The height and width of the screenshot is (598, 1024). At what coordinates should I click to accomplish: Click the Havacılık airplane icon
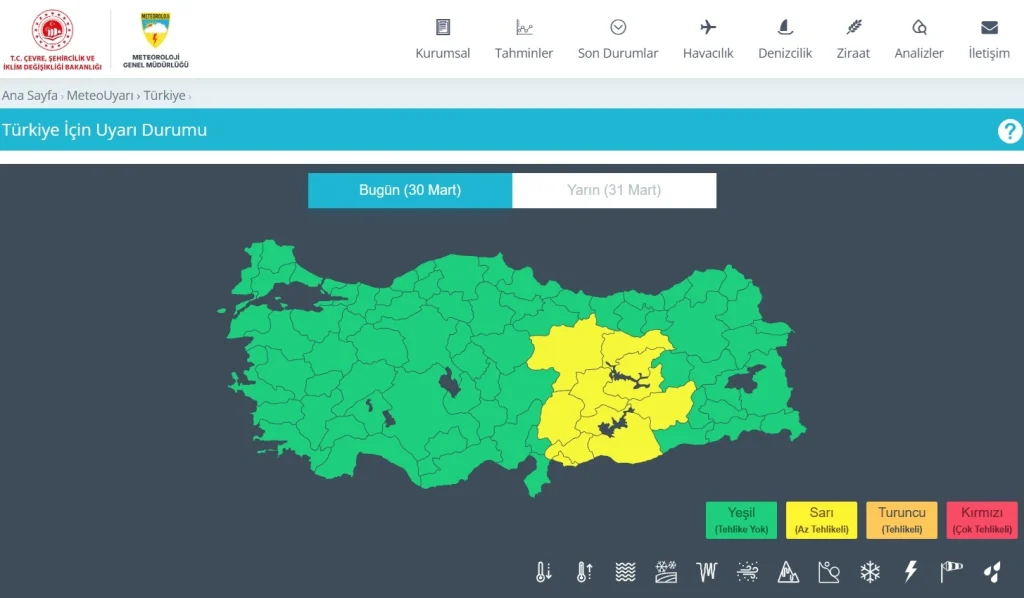click(708, 27)
